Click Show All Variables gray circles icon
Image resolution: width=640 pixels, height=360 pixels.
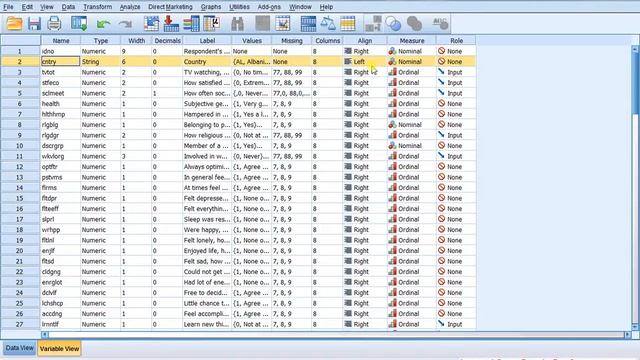pos(414,24)
